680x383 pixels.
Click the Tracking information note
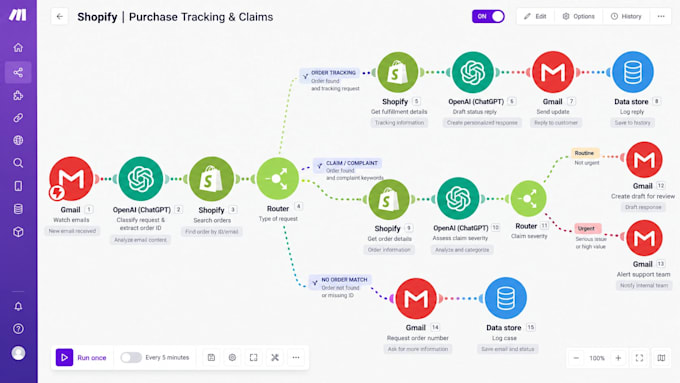click(x=399, y=123)
